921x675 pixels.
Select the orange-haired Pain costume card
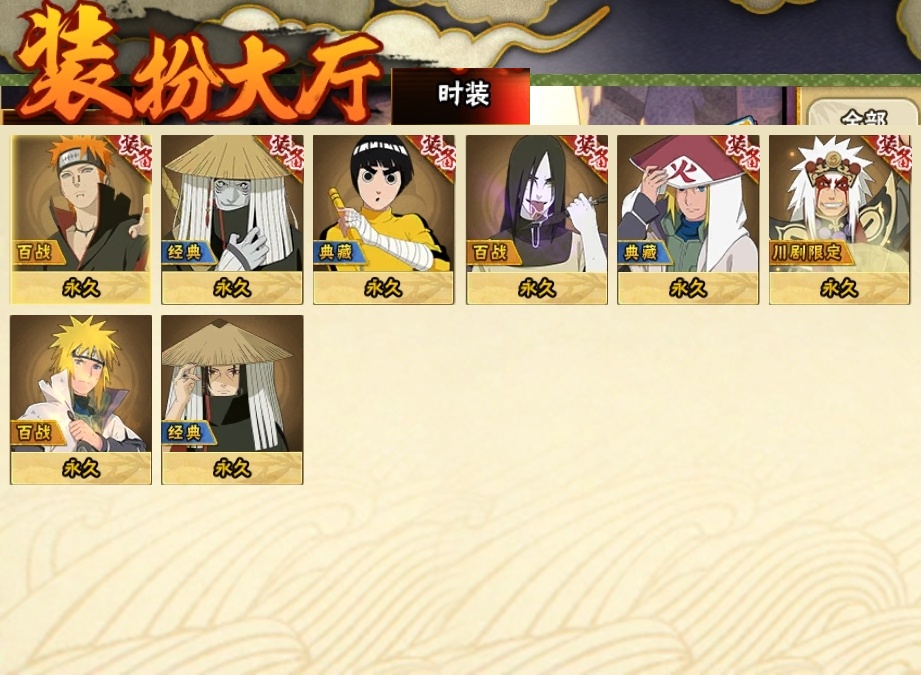(x=81, y=220)
